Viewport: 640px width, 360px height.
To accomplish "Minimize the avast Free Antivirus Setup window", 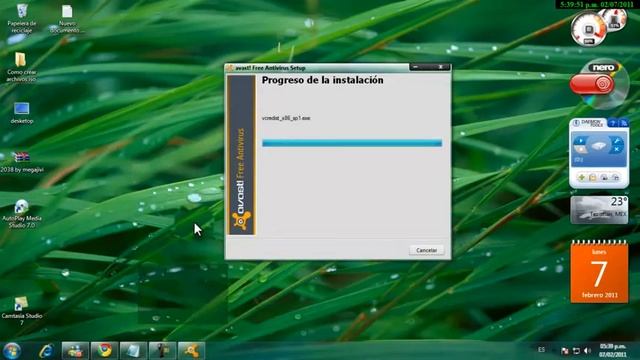I will point(417,67).
